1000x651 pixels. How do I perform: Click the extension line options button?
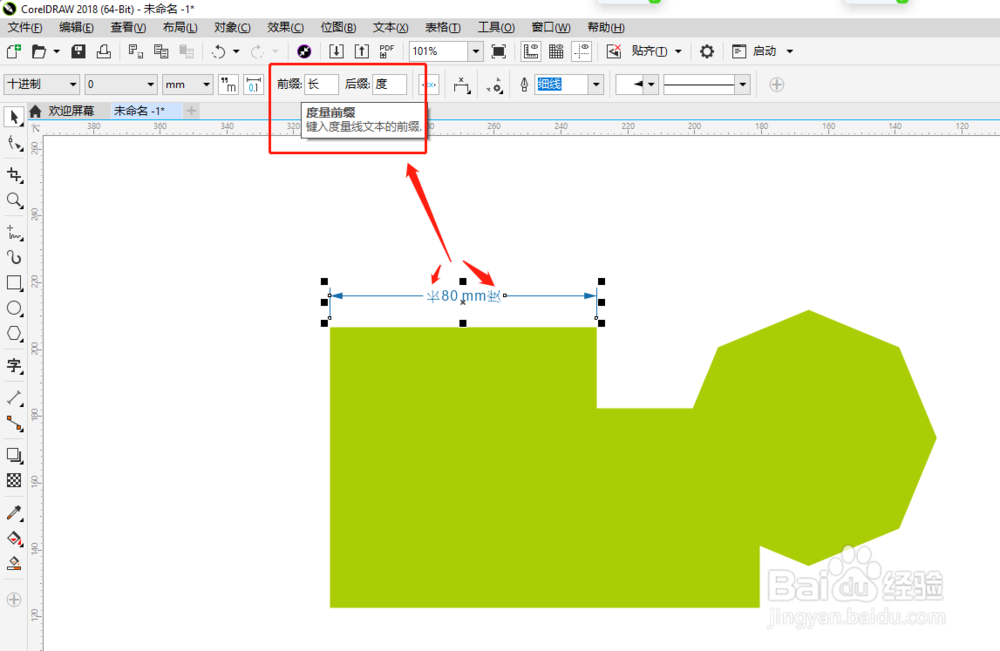pos(494,85)
